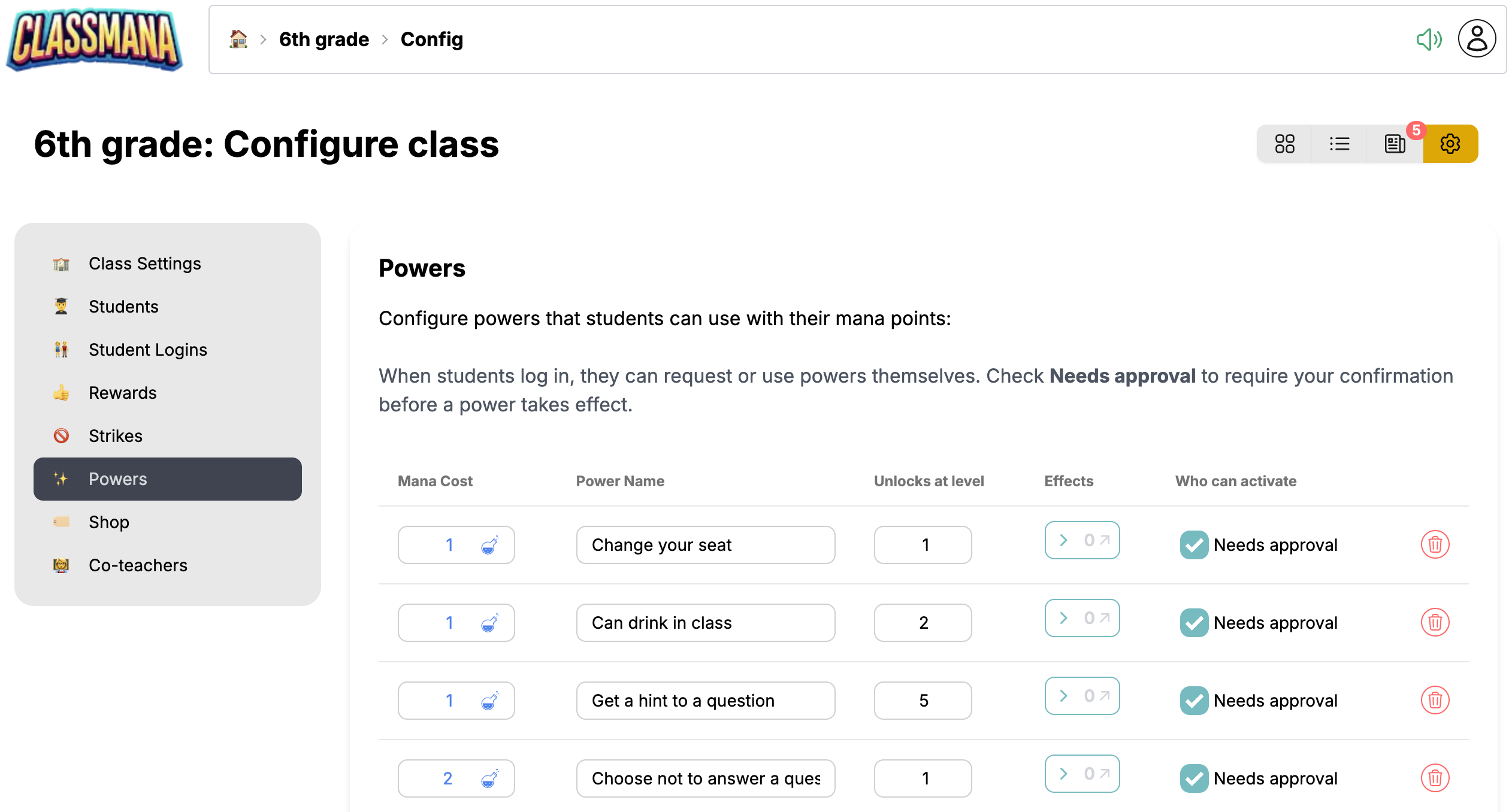Delete the Can drink in class power
The height and width of the screenshot is (812, 1512).
tap(1435, 623)
